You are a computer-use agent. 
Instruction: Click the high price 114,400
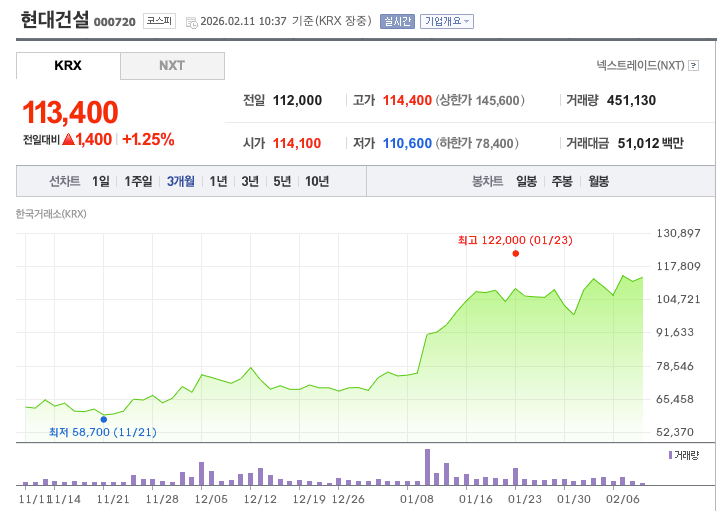click(x=407, y=101)
